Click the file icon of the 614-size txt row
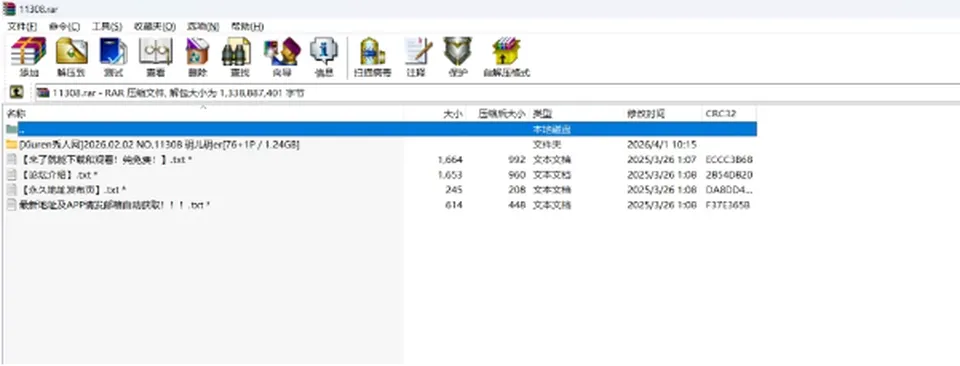The image size is (960, 366). (11, 205)
